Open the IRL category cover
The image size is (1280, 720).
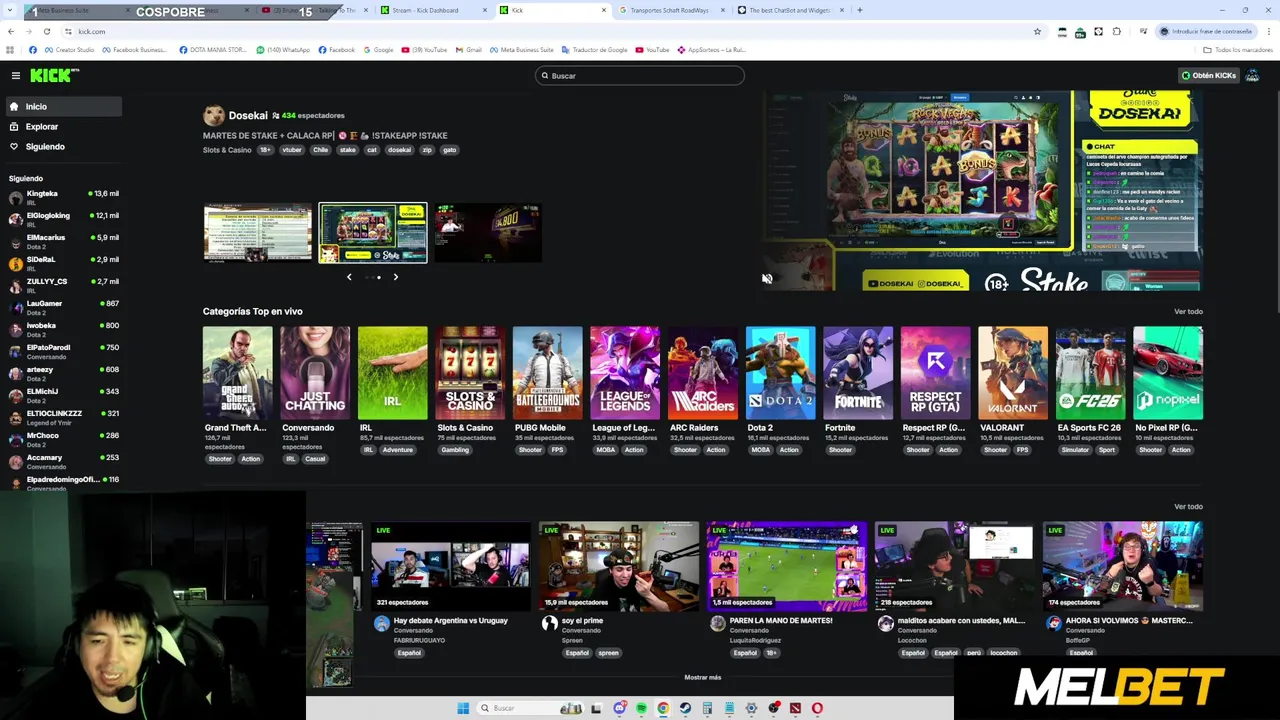[x=392, y=373]
